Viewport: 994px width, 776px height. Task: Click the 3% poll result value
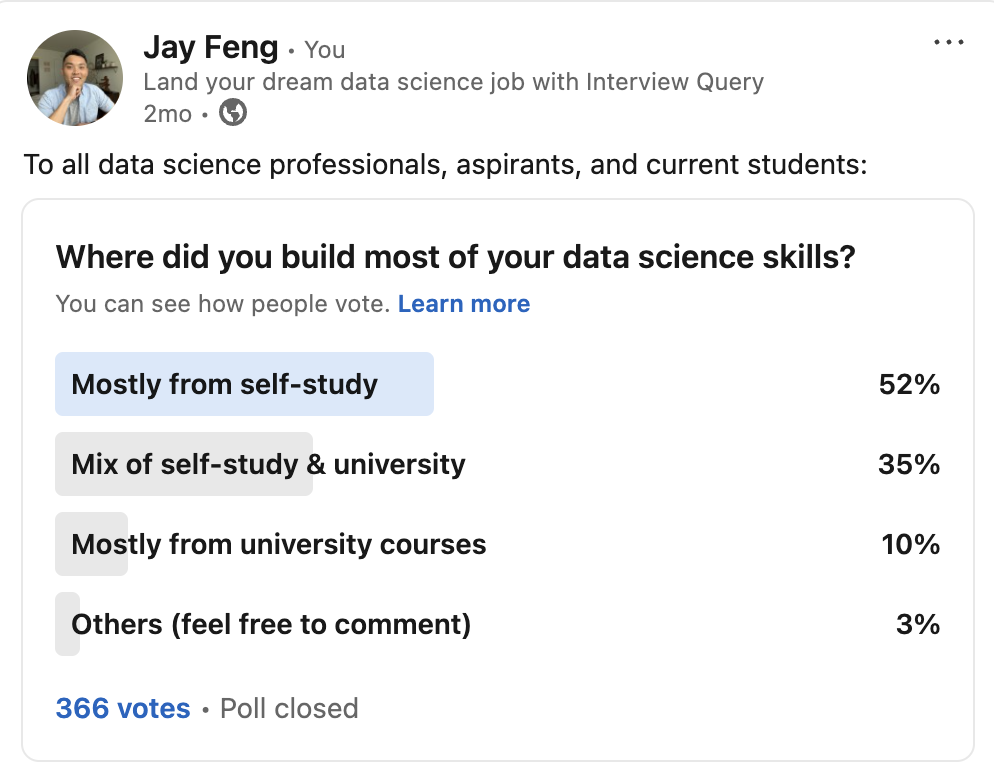918,624
